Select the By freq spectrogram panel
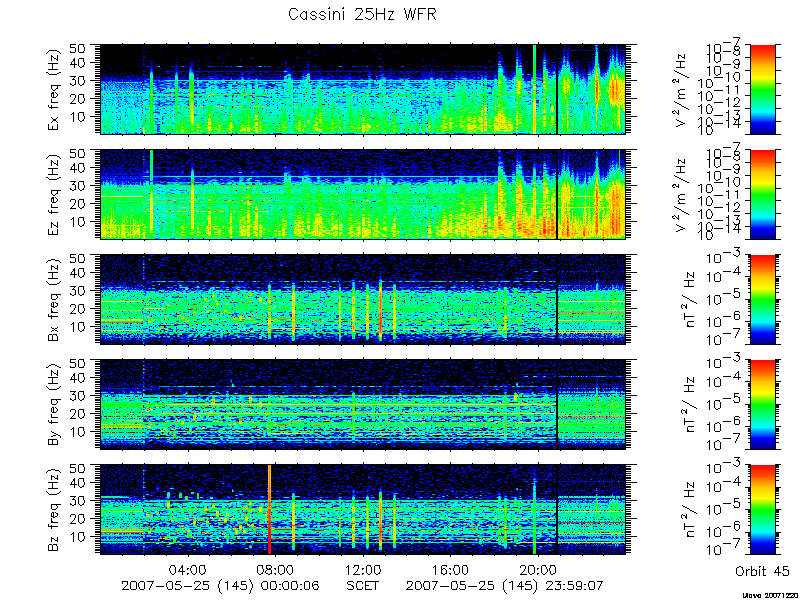 point(362,405)
